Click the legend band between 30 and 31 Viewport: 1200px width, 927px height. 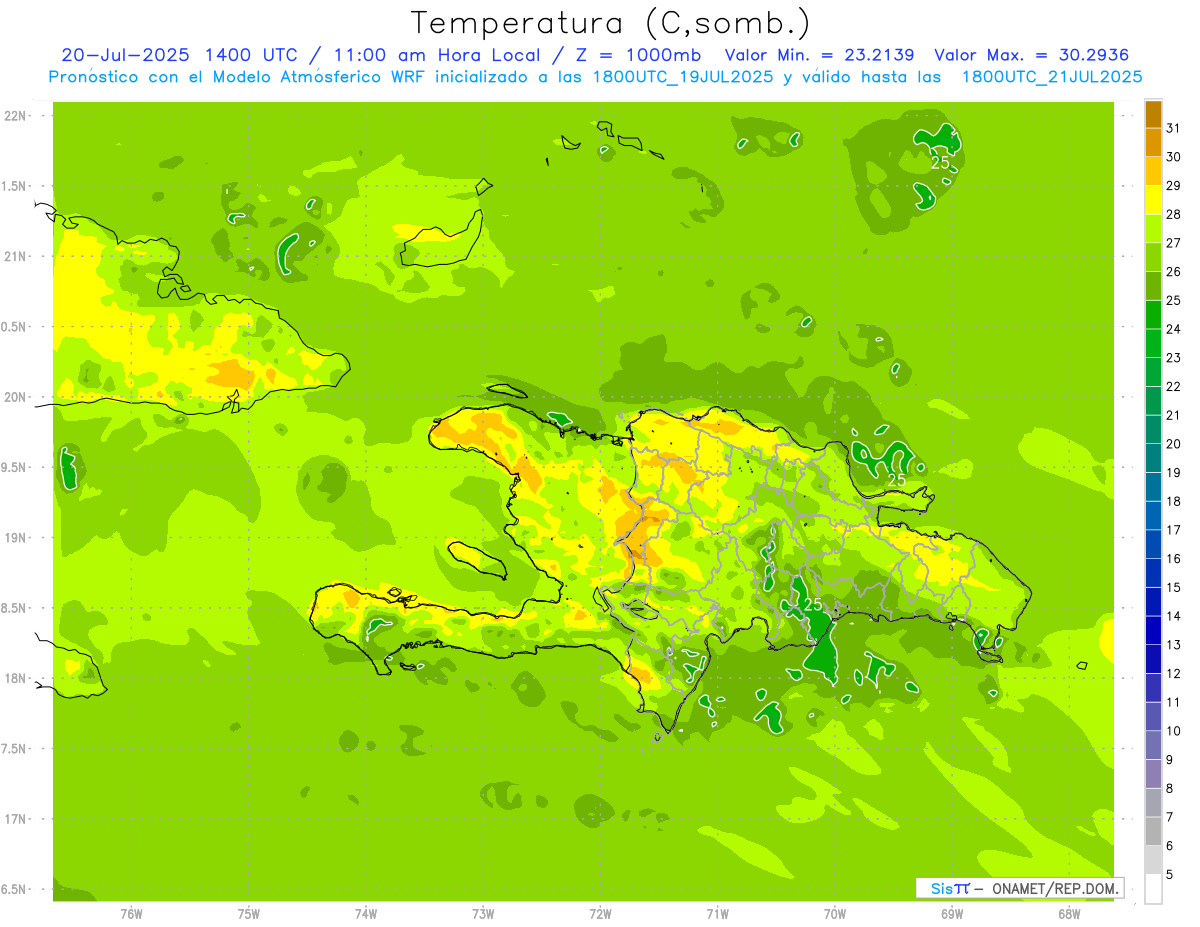(x=1153, y=143)
